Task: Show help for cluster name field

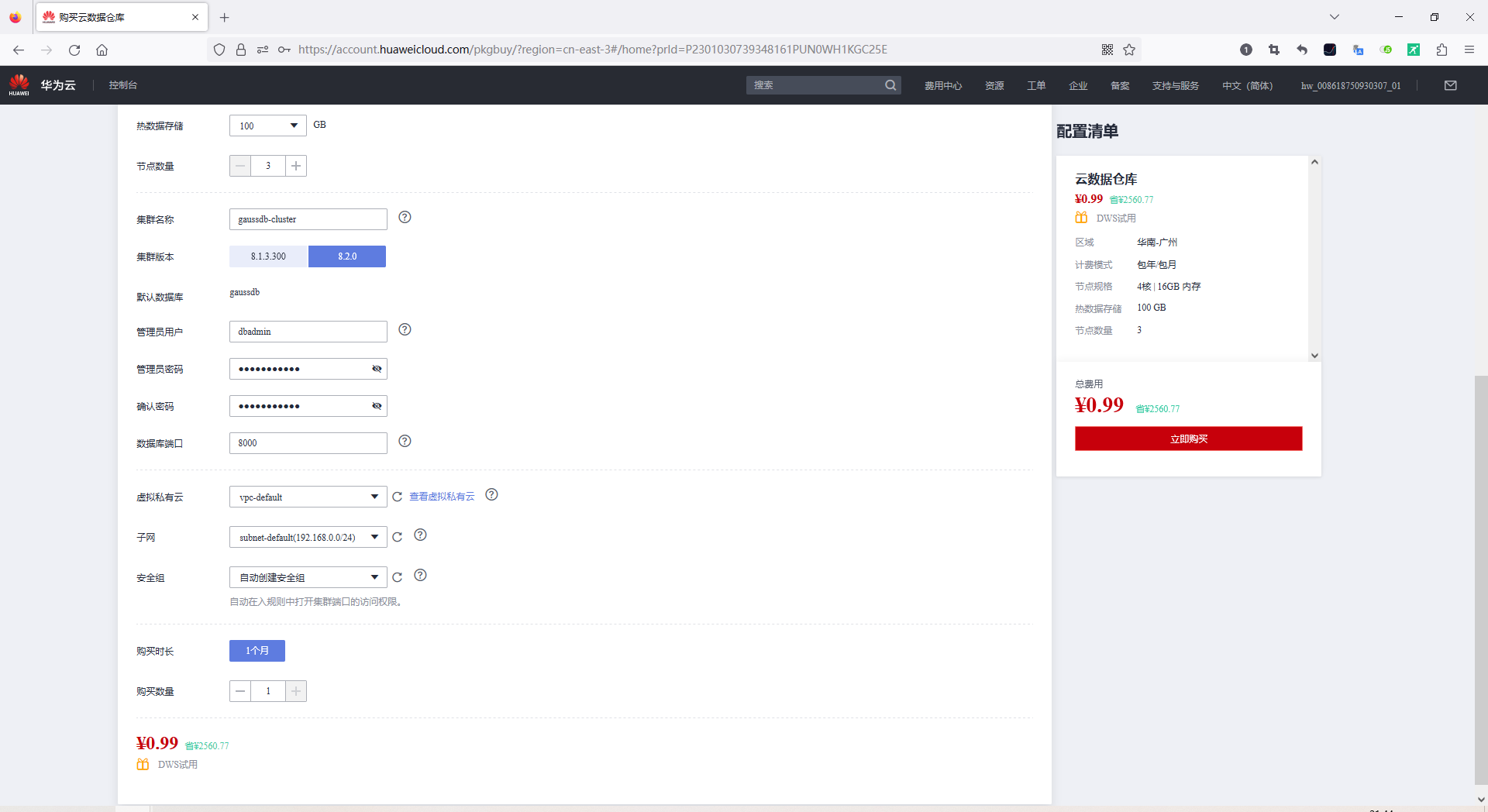Action: [x=405, y=217]
